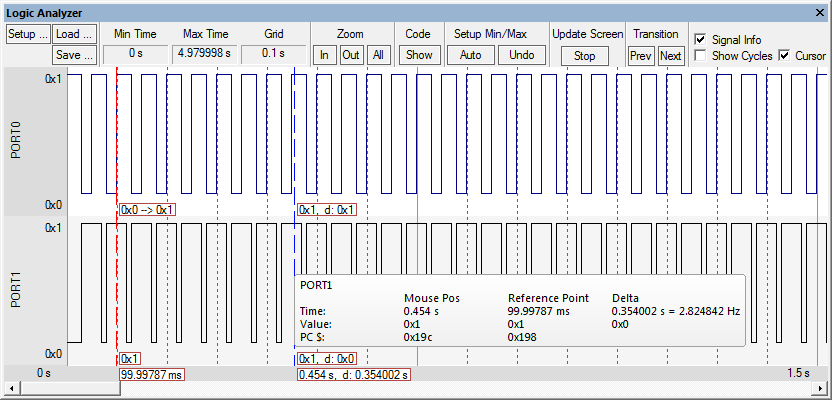Click the '99.99787 ms' time label
Viewport: 833px width, 400px height.
(x=152, y=375)
